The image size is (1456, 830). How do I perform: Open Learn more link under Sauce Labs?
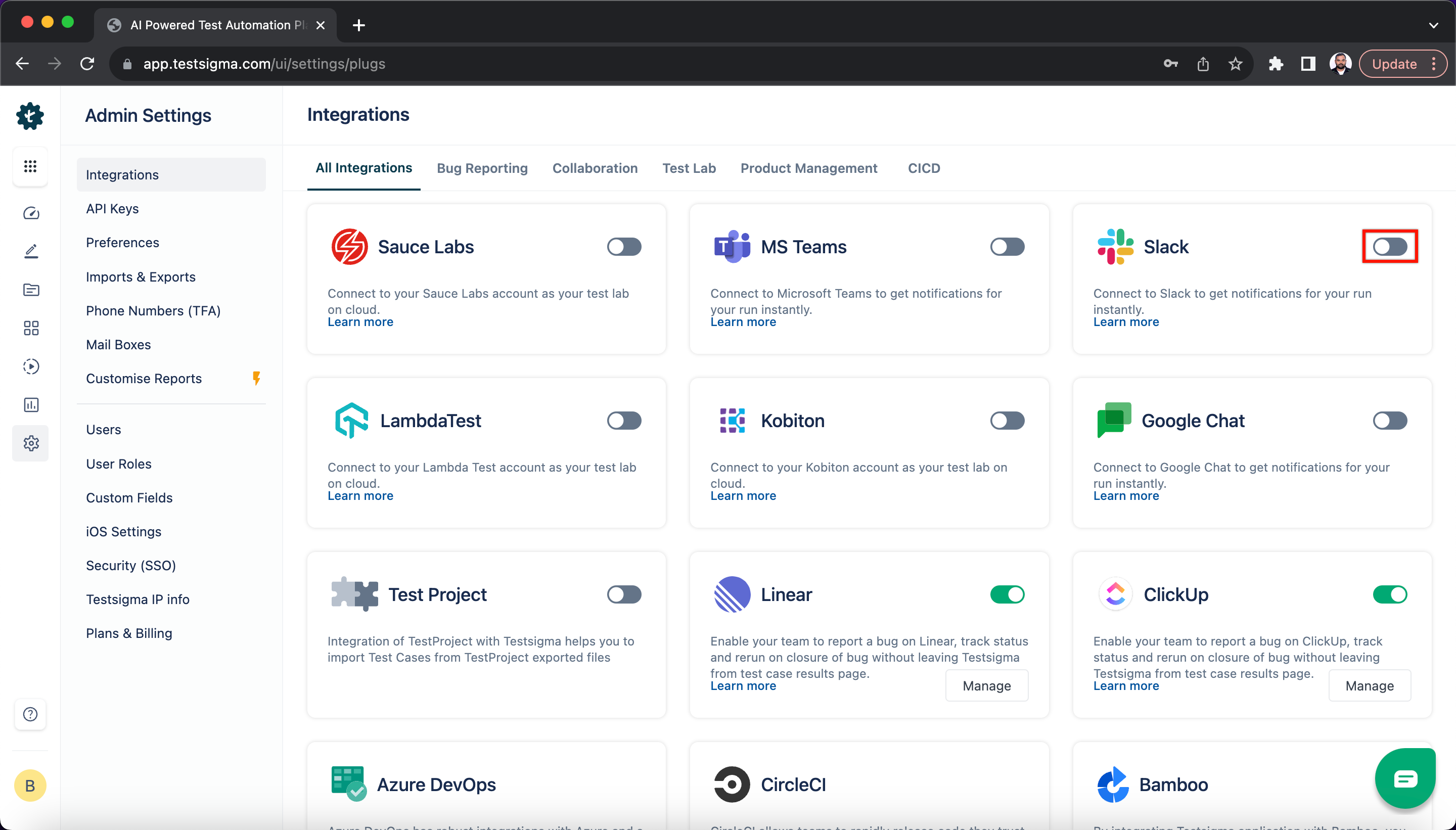(x=360, y=322)
